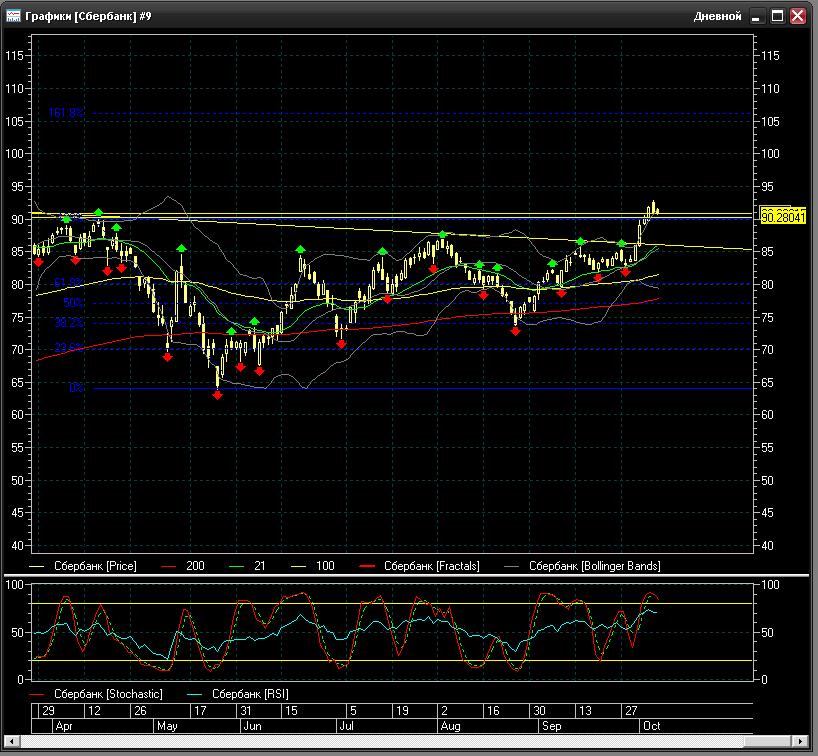Click the Jul month label on the time axis
818x756 pixels.
(x=346, y=726)
